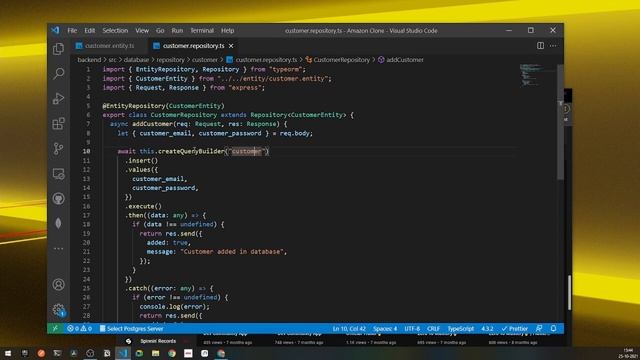Open the File menu
This screenshot has height=360, width=640.
[x=72, y=31]
